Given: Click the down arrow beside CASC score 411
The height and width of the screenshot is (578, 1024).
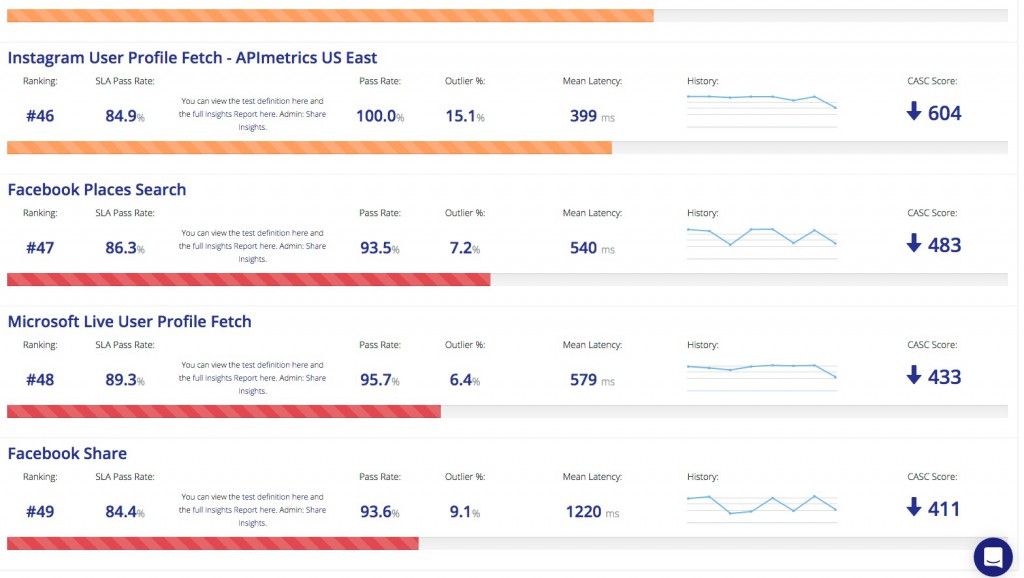Looking at the screenshot, I should [x=914, y=507].
